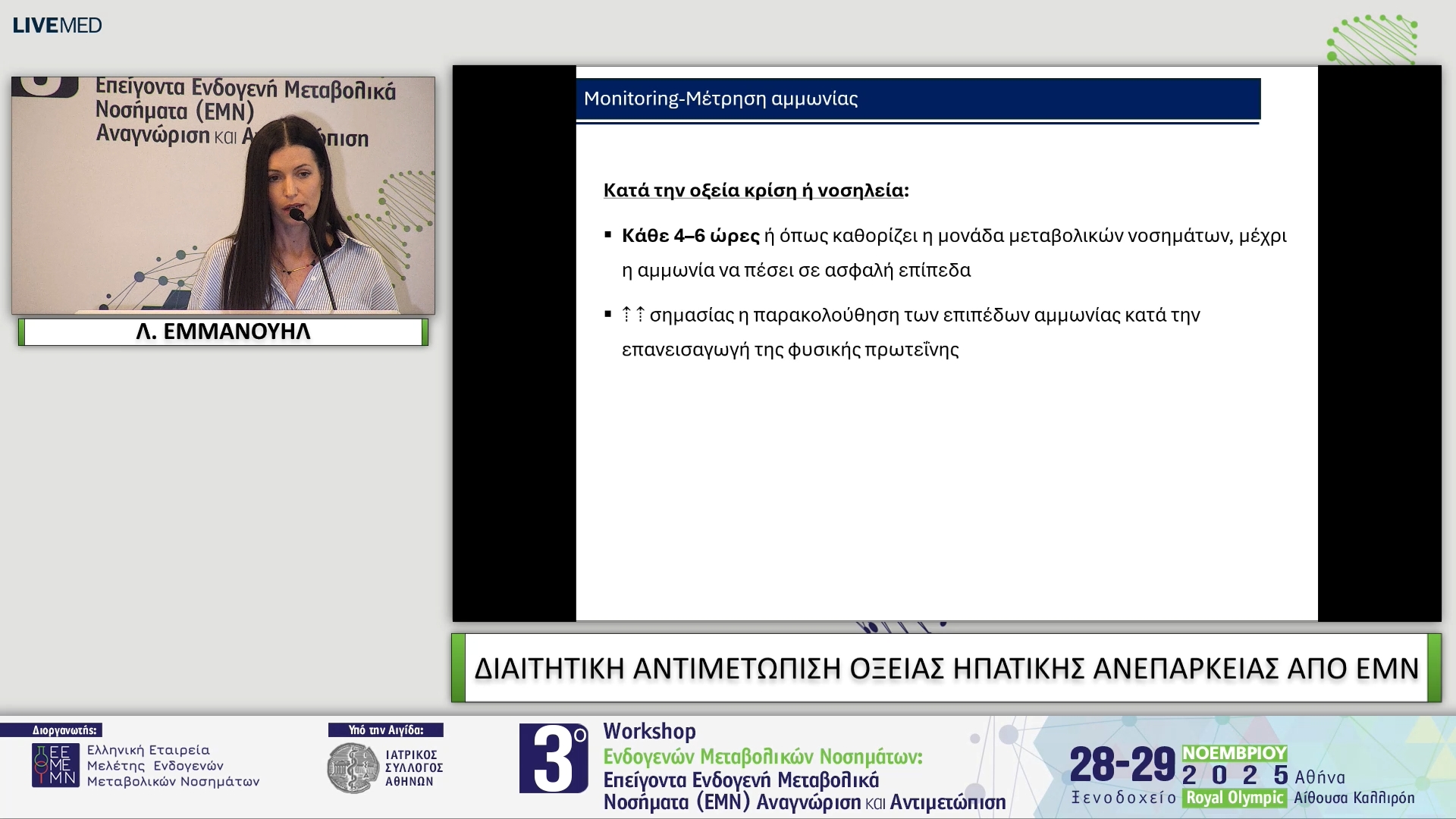Image resolution: width=1456 pixels, height=819 pixels.
Task: Click the Διοργανωτής label
Action: [64, 730]
